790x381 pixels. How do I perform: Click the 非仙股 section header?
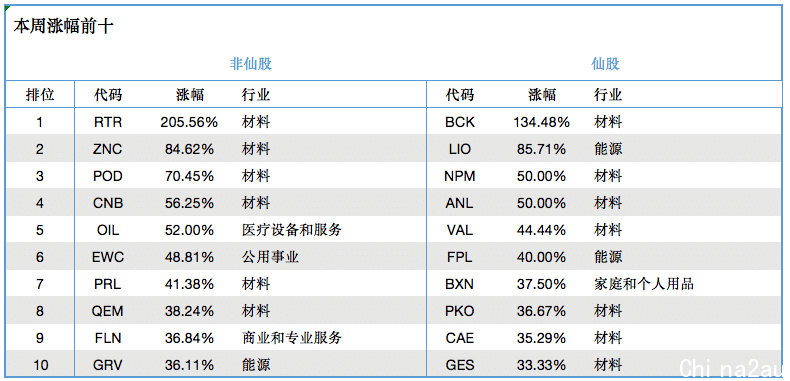(x=250, y=64)
